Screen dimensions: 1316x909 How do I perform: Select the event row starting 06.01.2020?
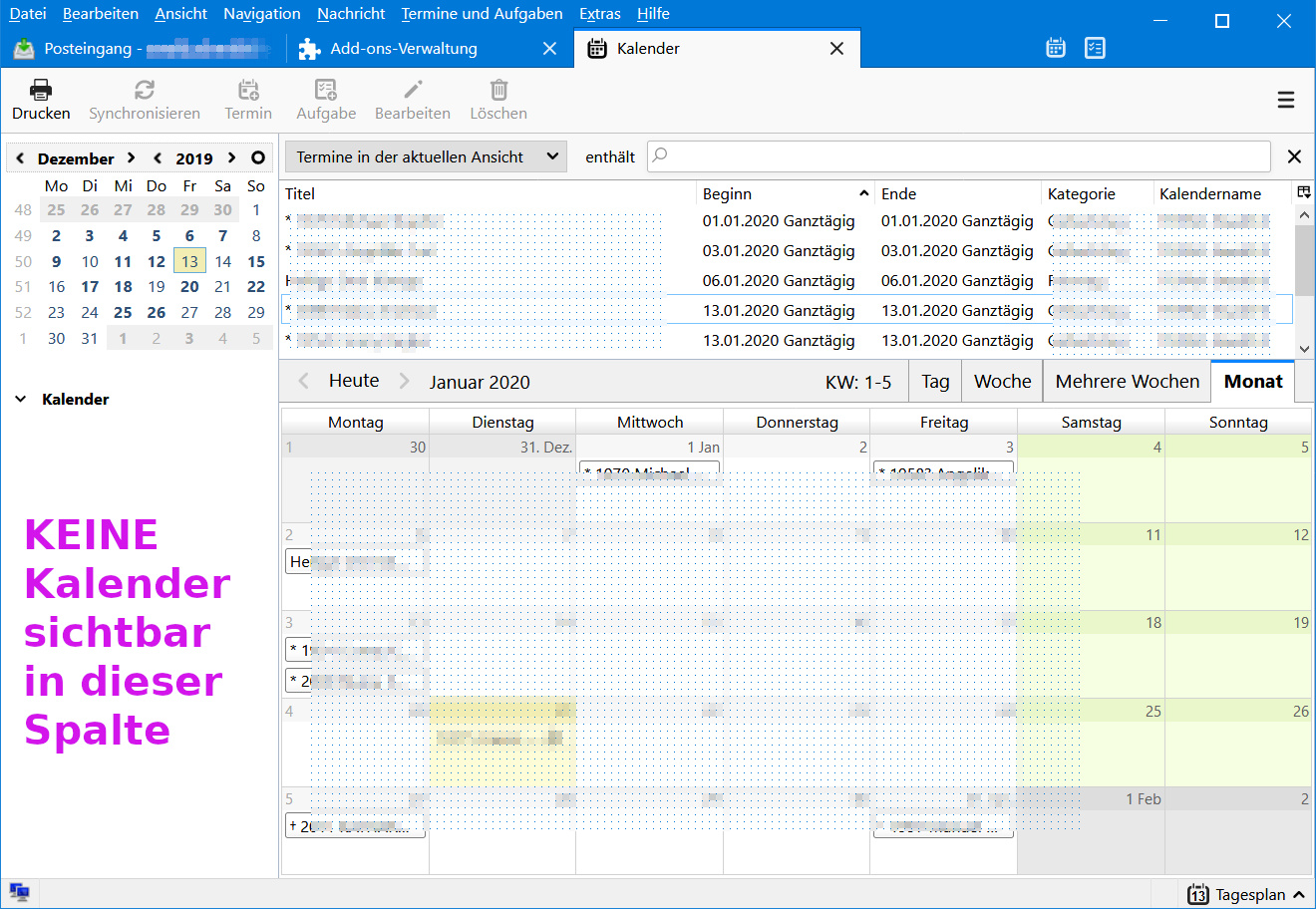click(788, 281)
